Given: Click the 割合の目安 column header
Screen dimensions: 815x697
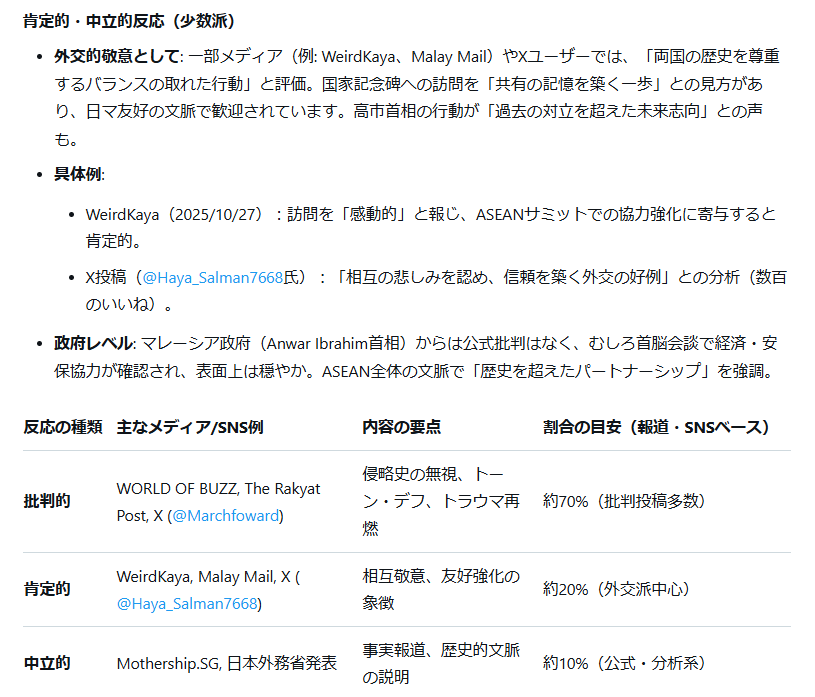Looking at the screenshot, I should click(x=656, y=427).
